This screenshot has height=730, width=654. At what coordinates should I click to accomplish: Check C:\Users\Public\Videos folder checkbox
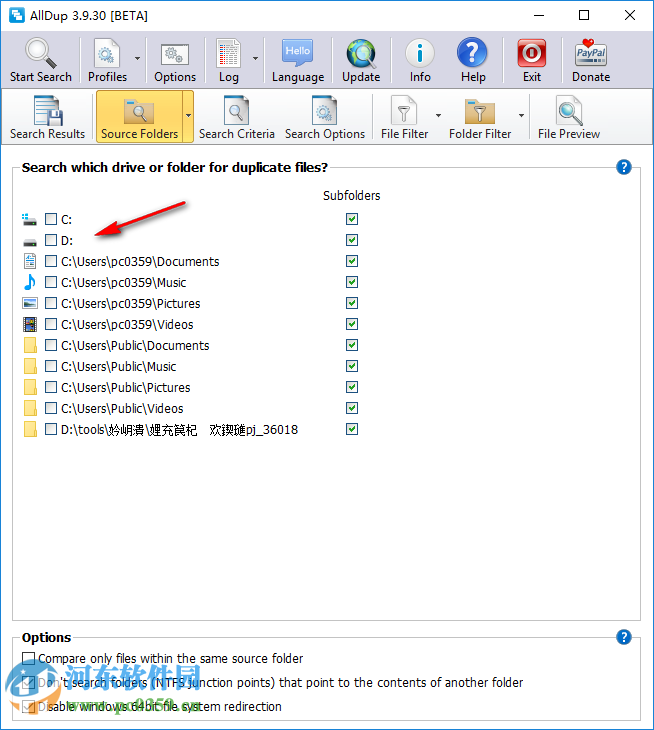51,408
